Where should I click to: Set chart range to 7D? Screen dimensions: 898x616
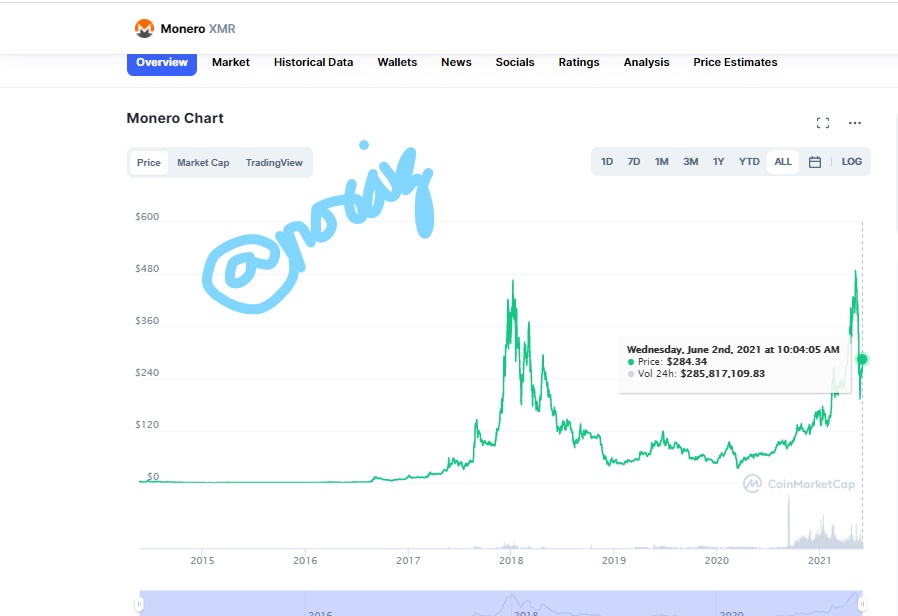[633, 161]
